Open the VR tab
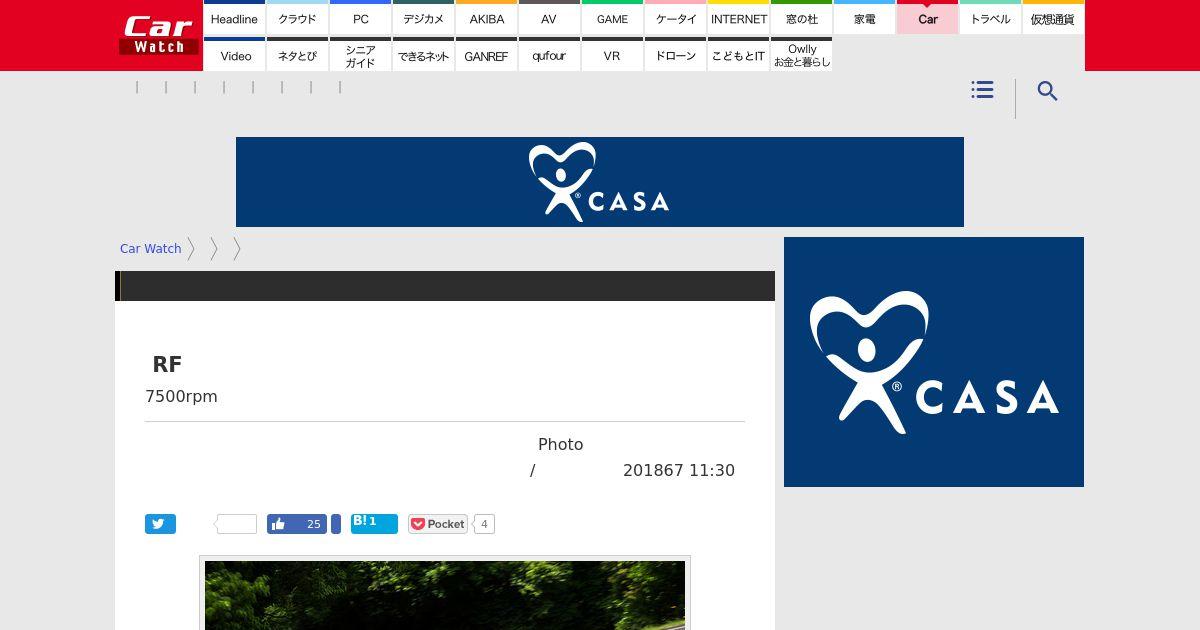The height and width of the screenshot is (630, 1200). 612,55
